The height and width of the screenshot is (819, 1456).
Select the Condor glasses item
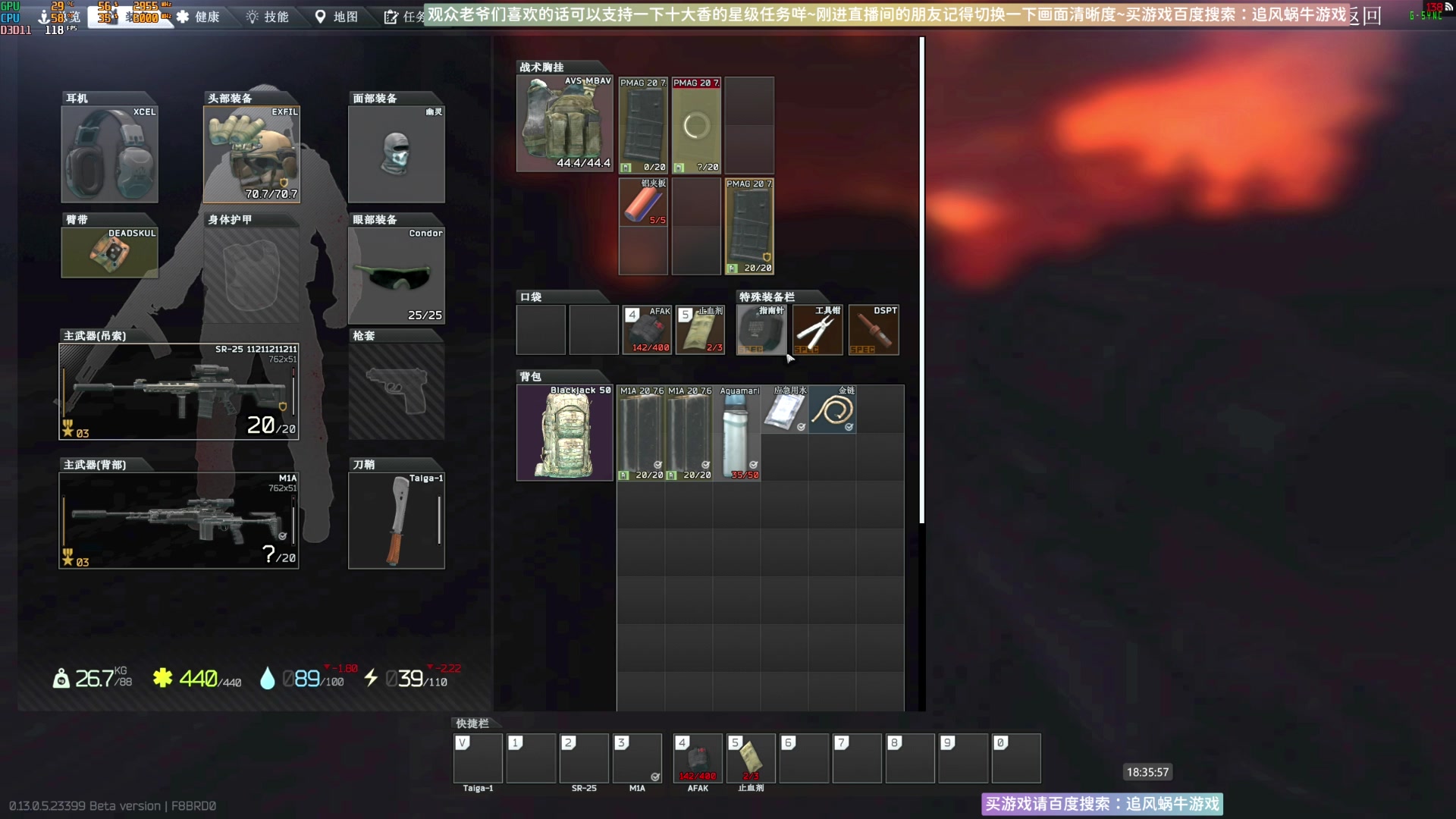pos(396,276)
